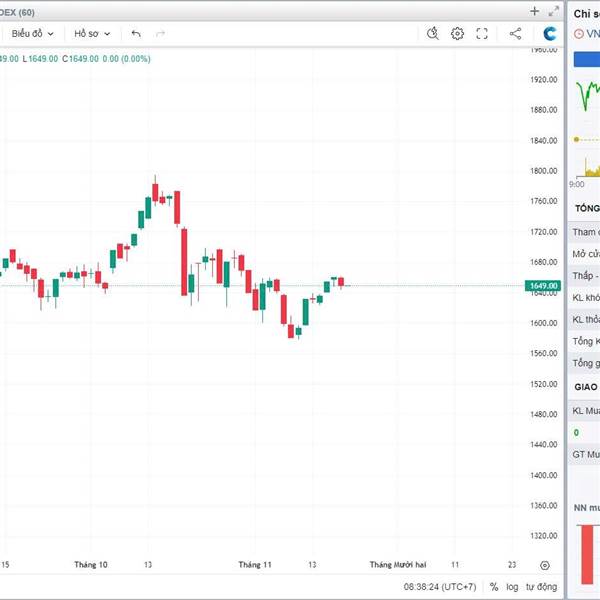This screenshot has width=600, height=600.
Task: Click the TỔNG section header
Action: click(x=585, y=209)
